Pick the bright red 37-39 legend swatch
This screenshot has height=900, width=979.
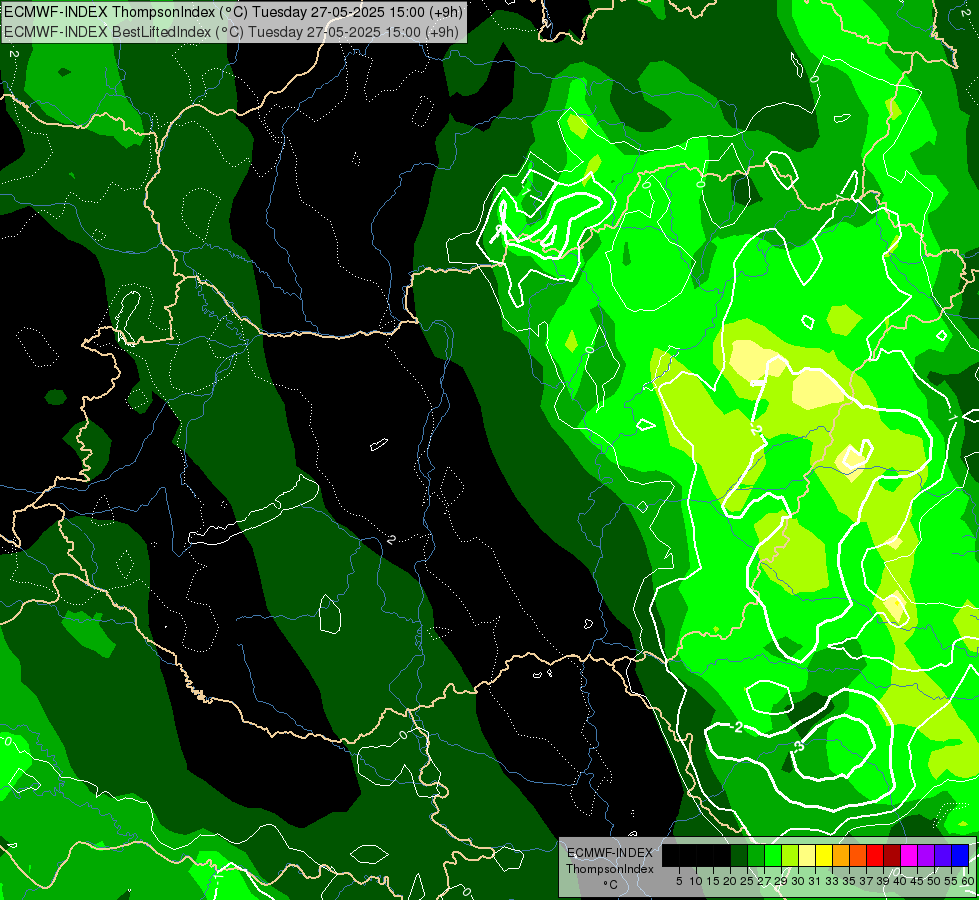(x=875, y=855)
